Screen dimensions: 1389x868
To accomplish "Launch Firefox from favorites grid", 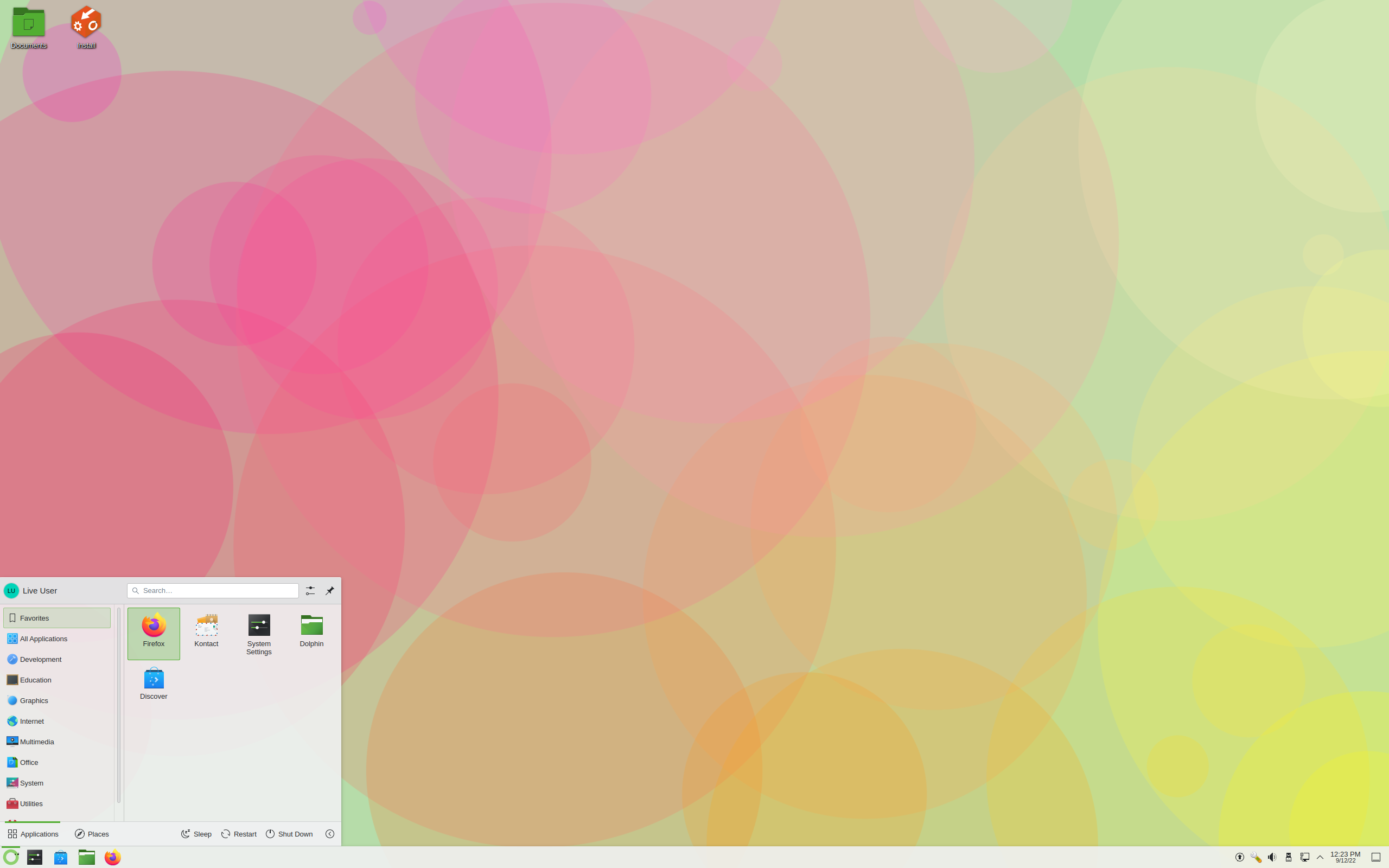I will click(154, 633).
